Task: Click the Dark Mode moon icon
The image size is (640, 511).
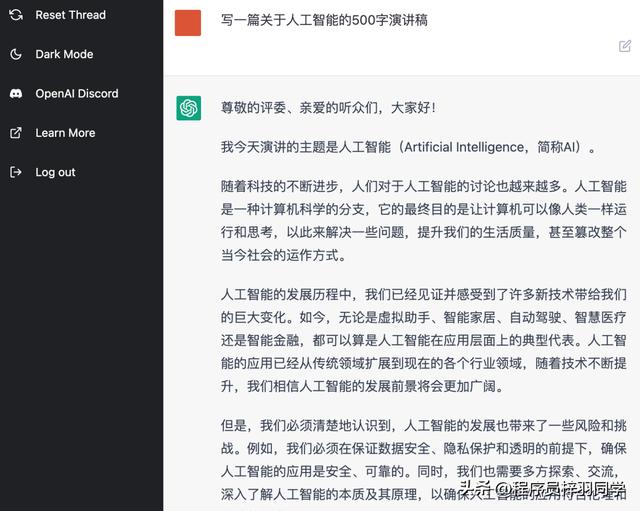Action: click(16, 54)
